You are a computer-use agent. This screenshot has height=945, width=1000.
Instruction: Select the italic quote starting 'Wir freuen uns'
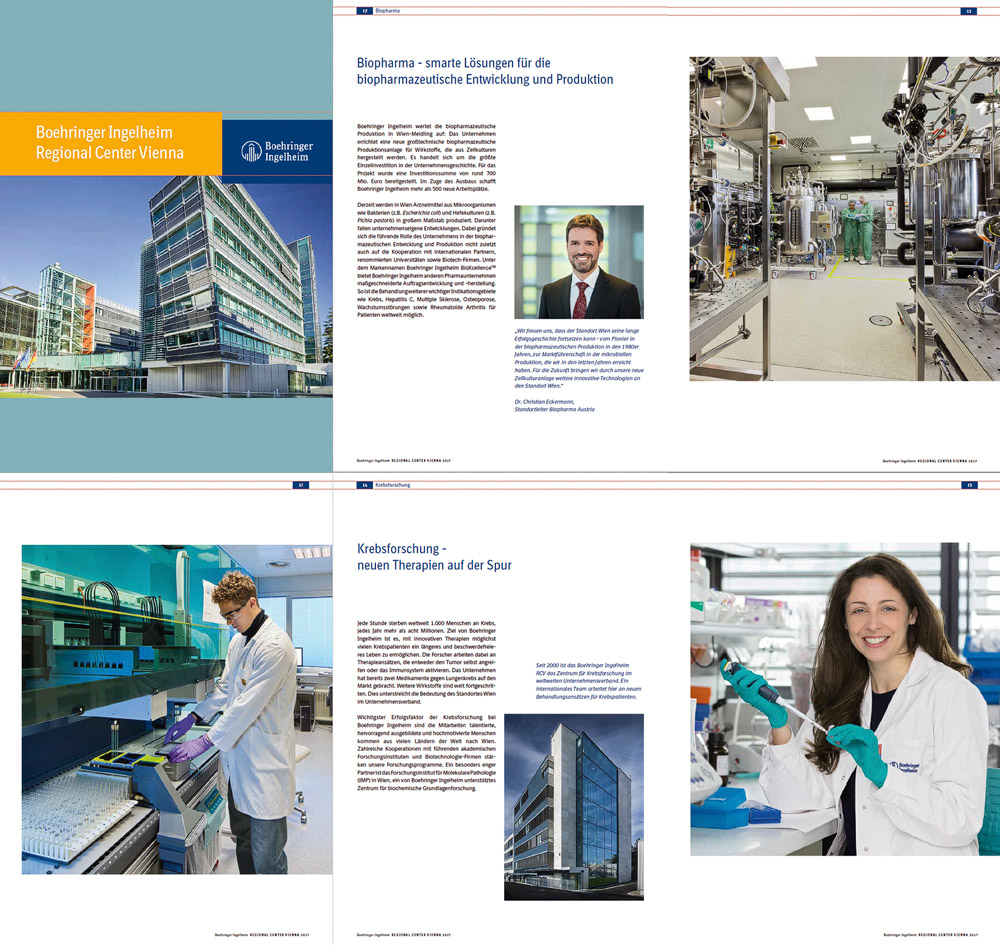579,358
